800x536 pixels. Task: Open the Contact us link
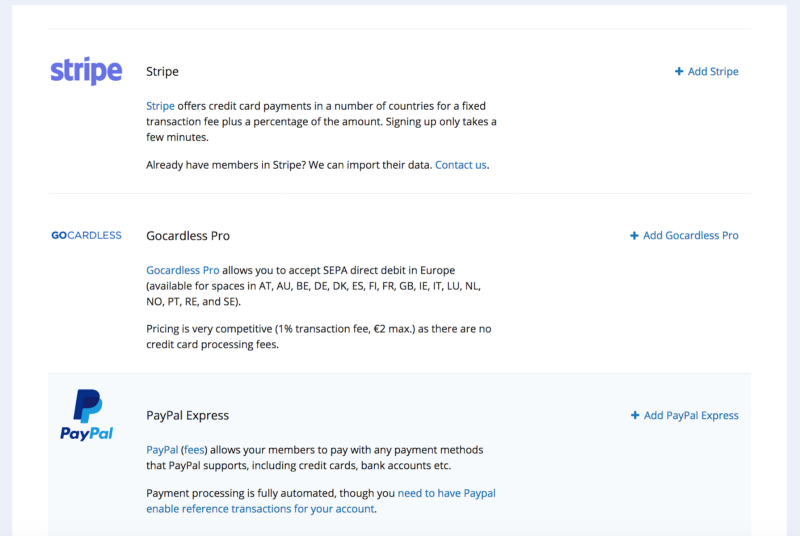460,165
